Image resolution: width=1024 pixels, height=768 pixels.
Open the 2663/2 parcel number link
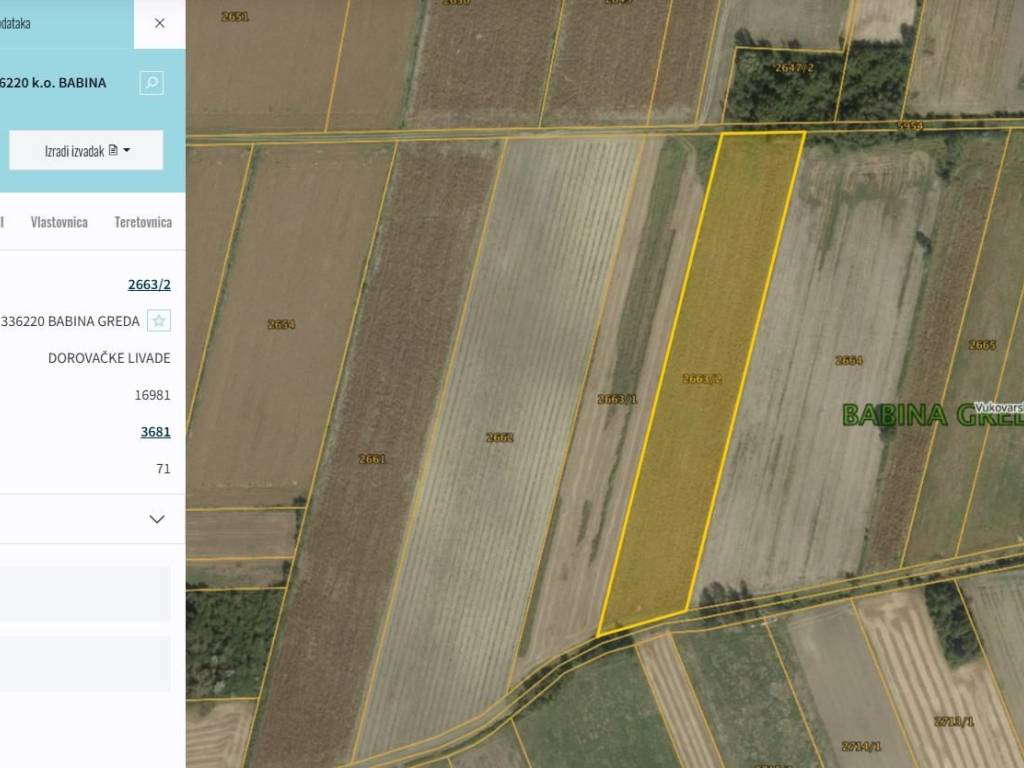point(149,284)
